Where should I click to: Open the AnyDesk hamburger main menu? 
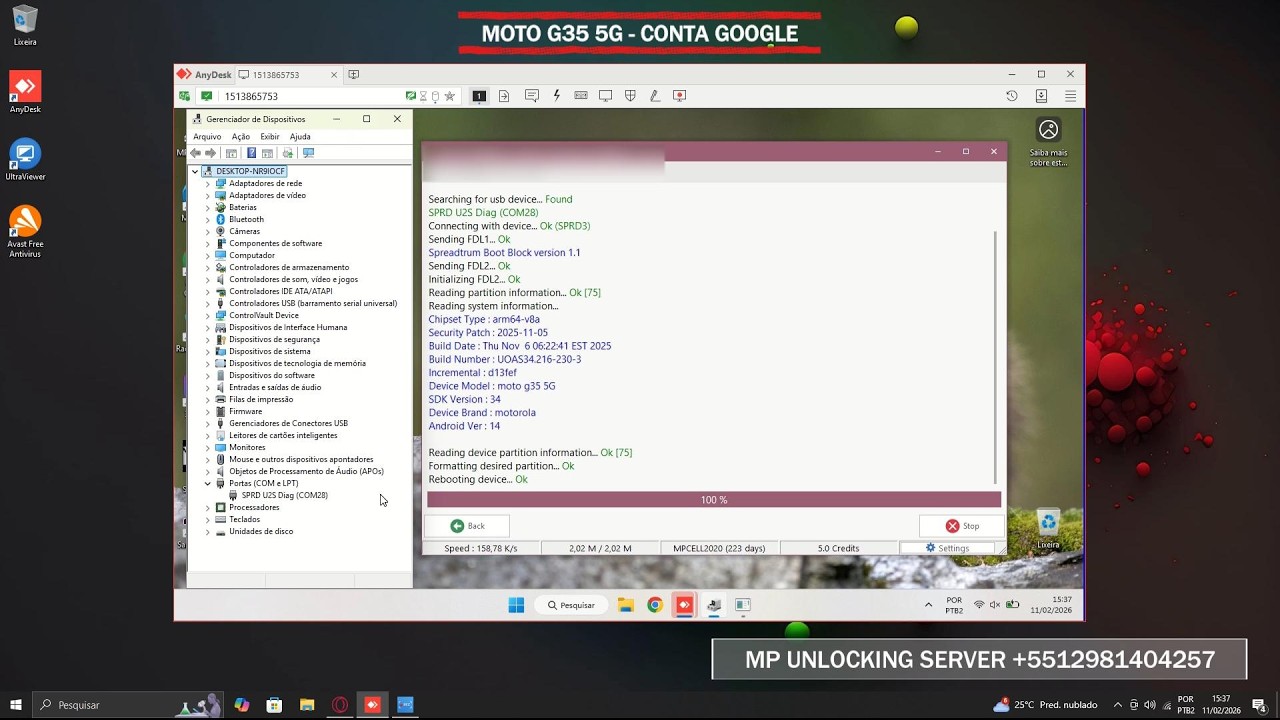click(x=1071, y=96)
